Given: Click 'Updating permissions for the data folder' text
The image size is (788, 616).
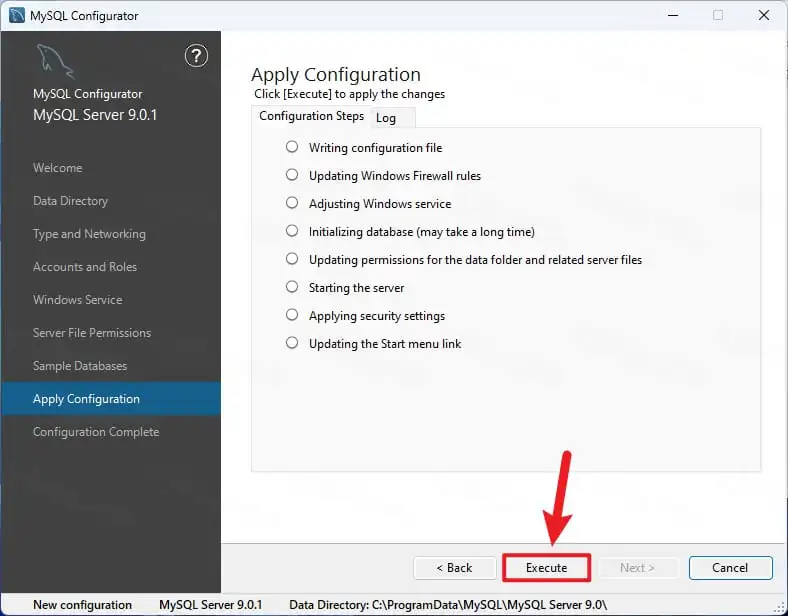Looking at the screenshot, I should (475, 260).
